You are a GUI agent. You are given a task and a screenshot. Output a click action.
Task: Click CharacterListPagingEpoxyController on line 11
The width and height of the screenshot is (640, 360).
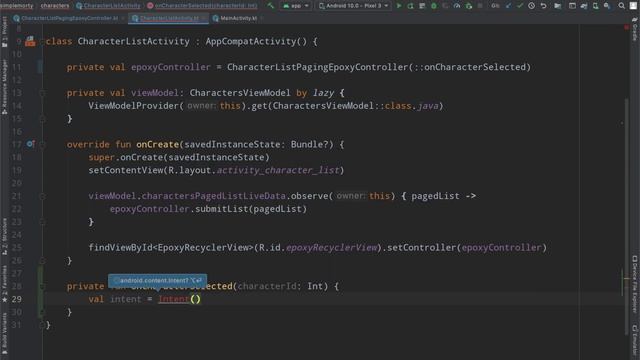click(x=317, y=67)
